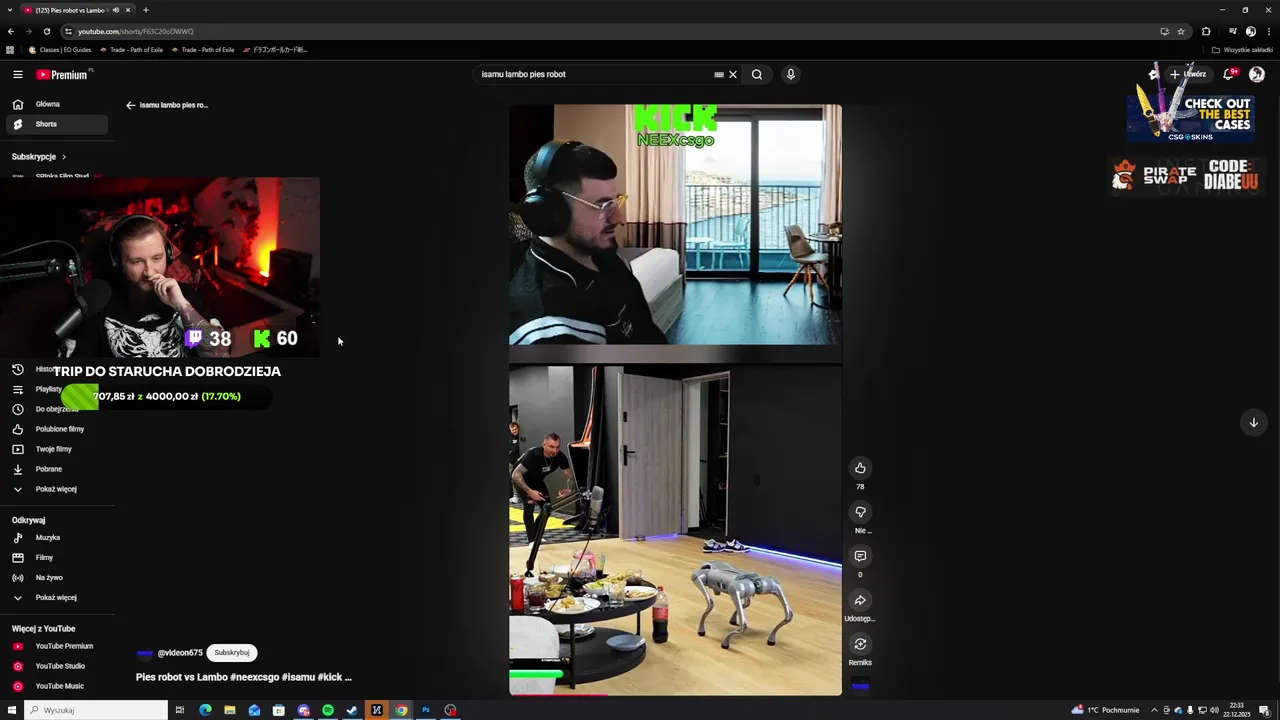This screenshot has height=720, width=1280.
Task: Go to the next Short with the down arrow
Action: click(x=1253, y=422)
